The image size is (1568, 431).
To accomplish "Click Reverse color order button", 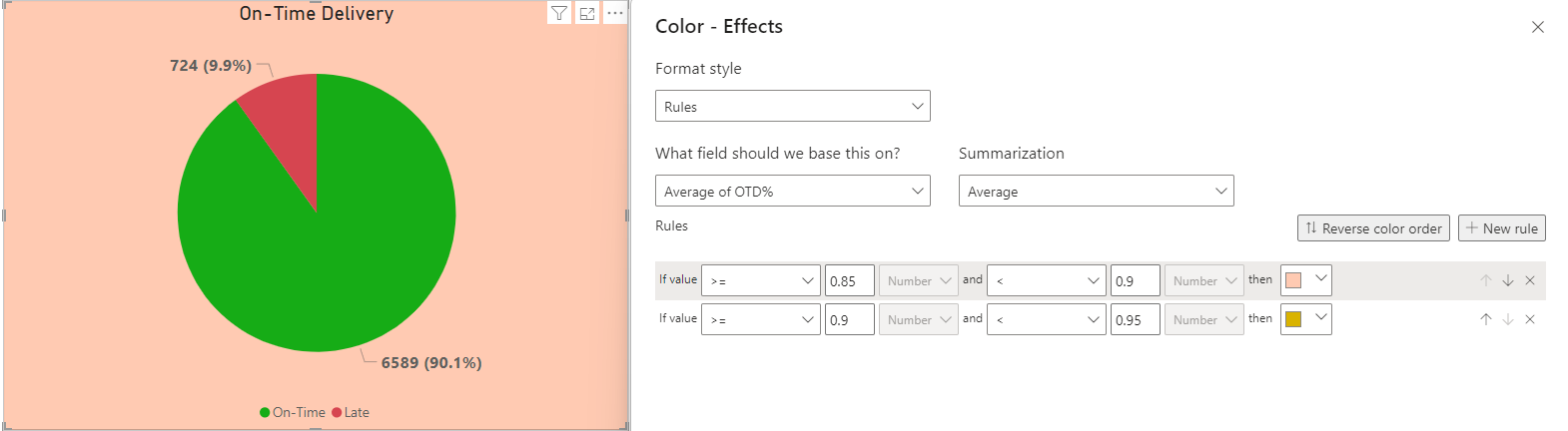I will (1373, 228).
